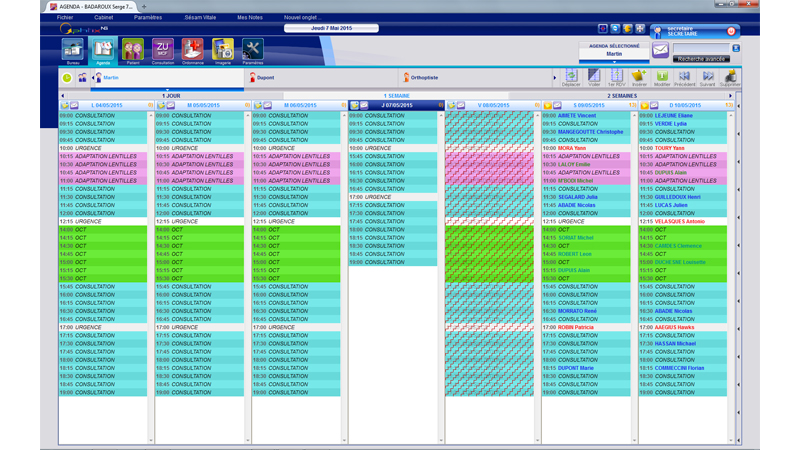Click the Déplacer appointment tool
The width and height of the screenshot is (800, 450).
pos(571,78)
